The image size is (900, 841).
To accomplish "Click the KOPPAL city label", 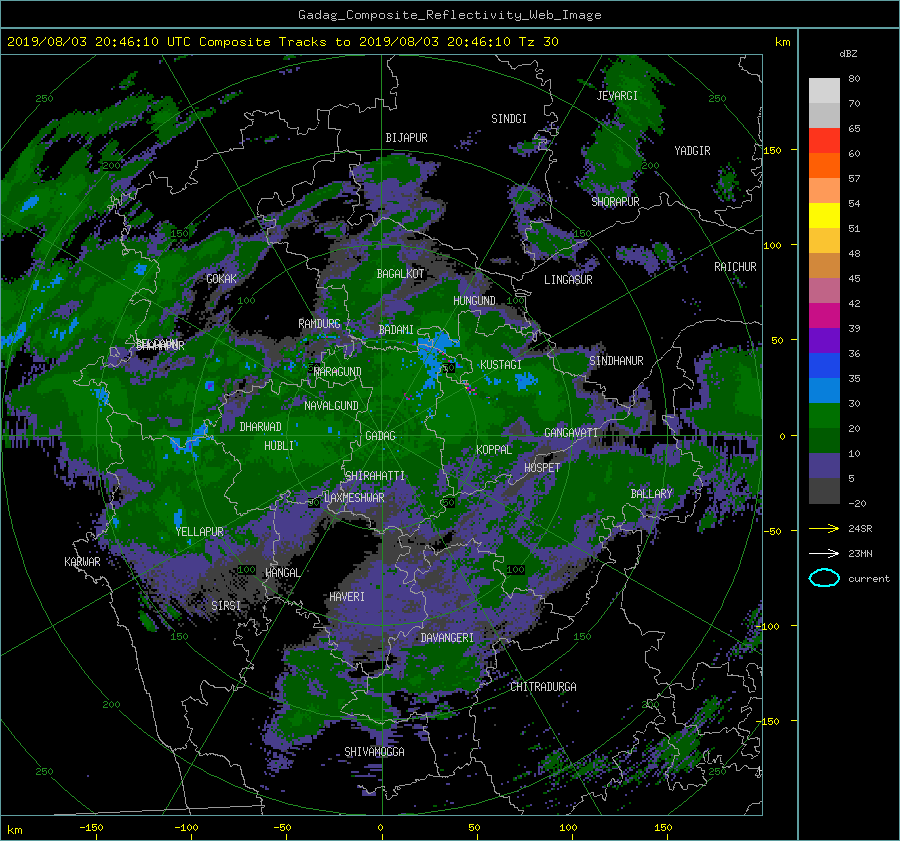I will coord(494,449).
